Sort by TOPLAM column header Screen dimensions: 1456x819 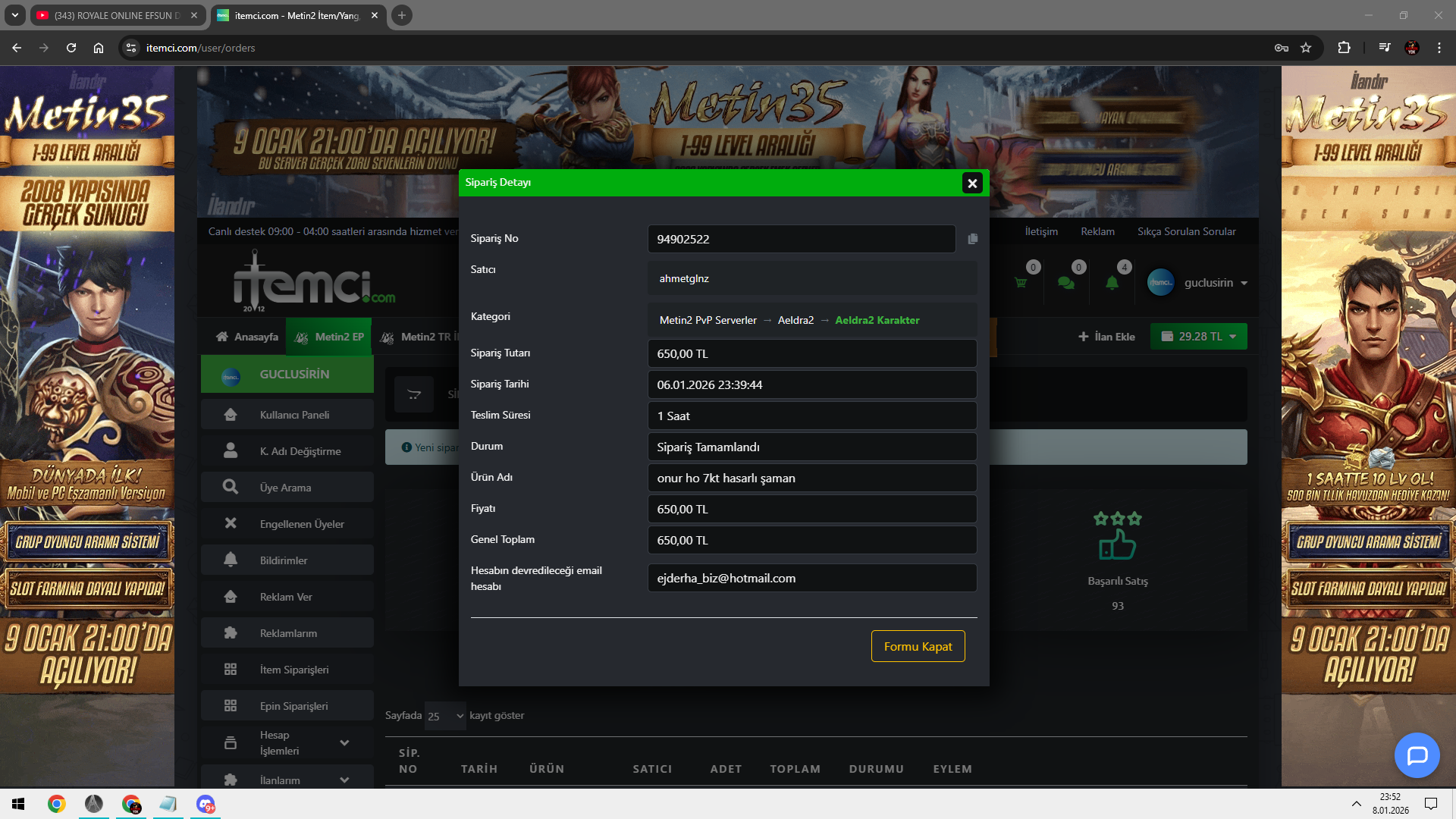[795, 769]
